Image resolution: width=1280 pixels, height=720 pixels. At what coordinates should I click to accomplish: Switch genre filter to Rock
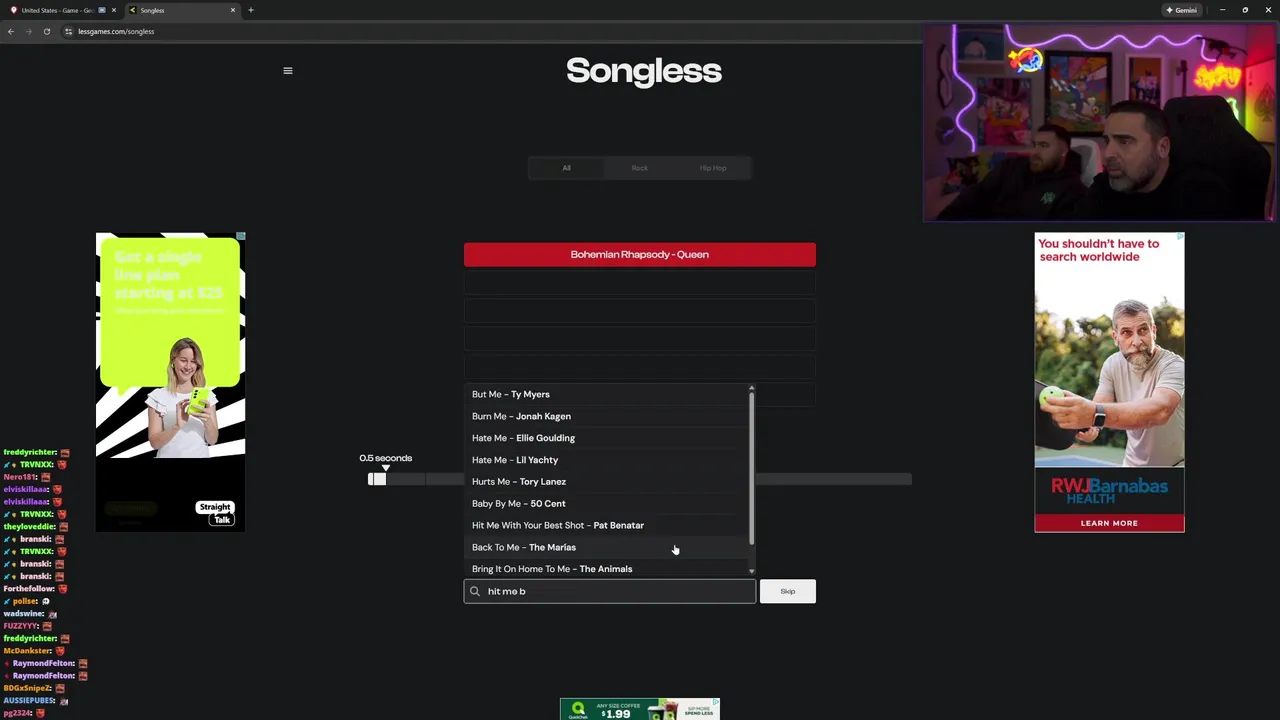(x=640, y=168)
